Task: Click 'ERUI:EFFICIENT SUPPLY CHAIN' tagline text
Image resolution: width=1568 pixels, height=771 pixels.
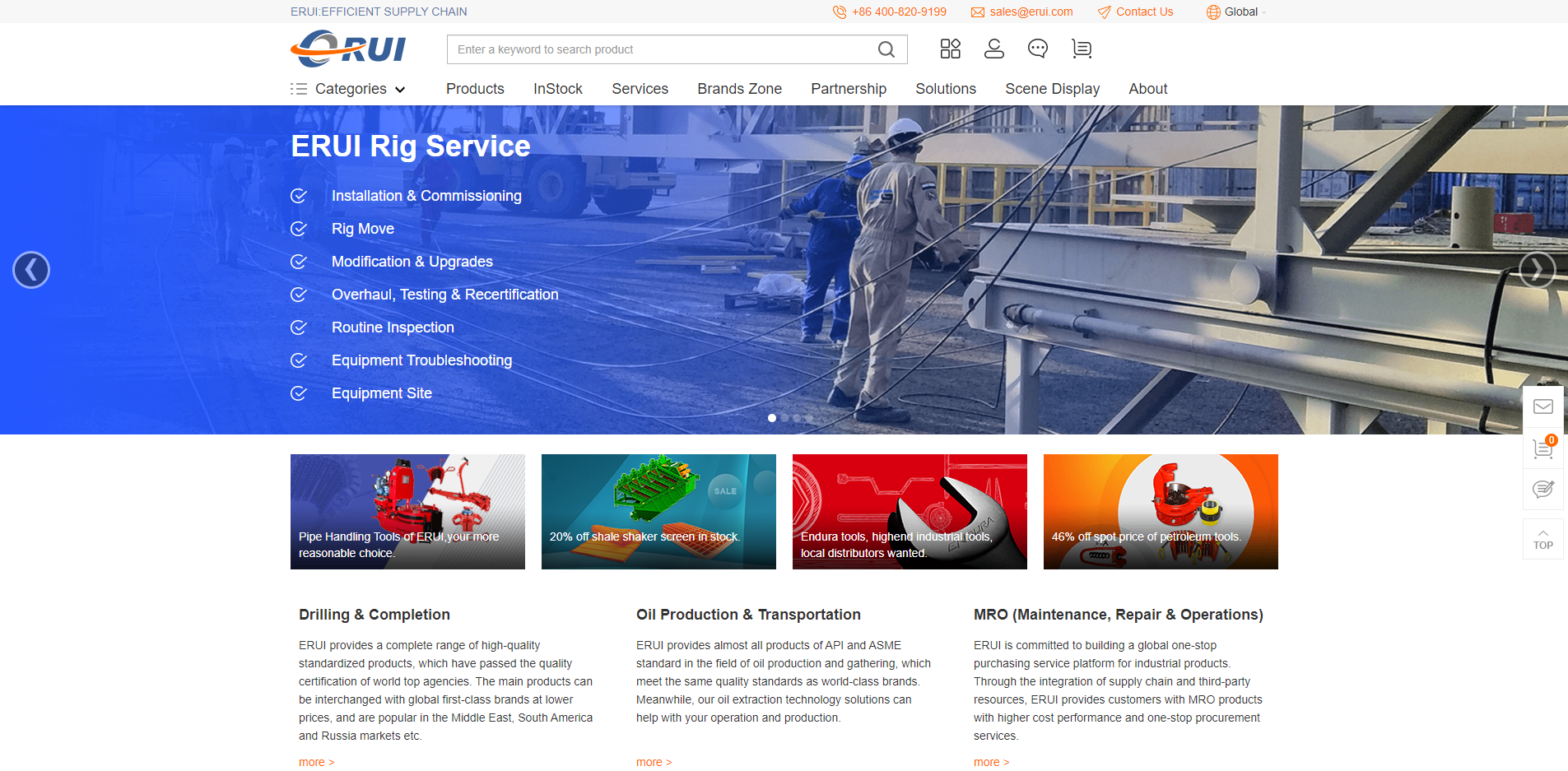Action: pyautogui.click(x=379, y=12)
